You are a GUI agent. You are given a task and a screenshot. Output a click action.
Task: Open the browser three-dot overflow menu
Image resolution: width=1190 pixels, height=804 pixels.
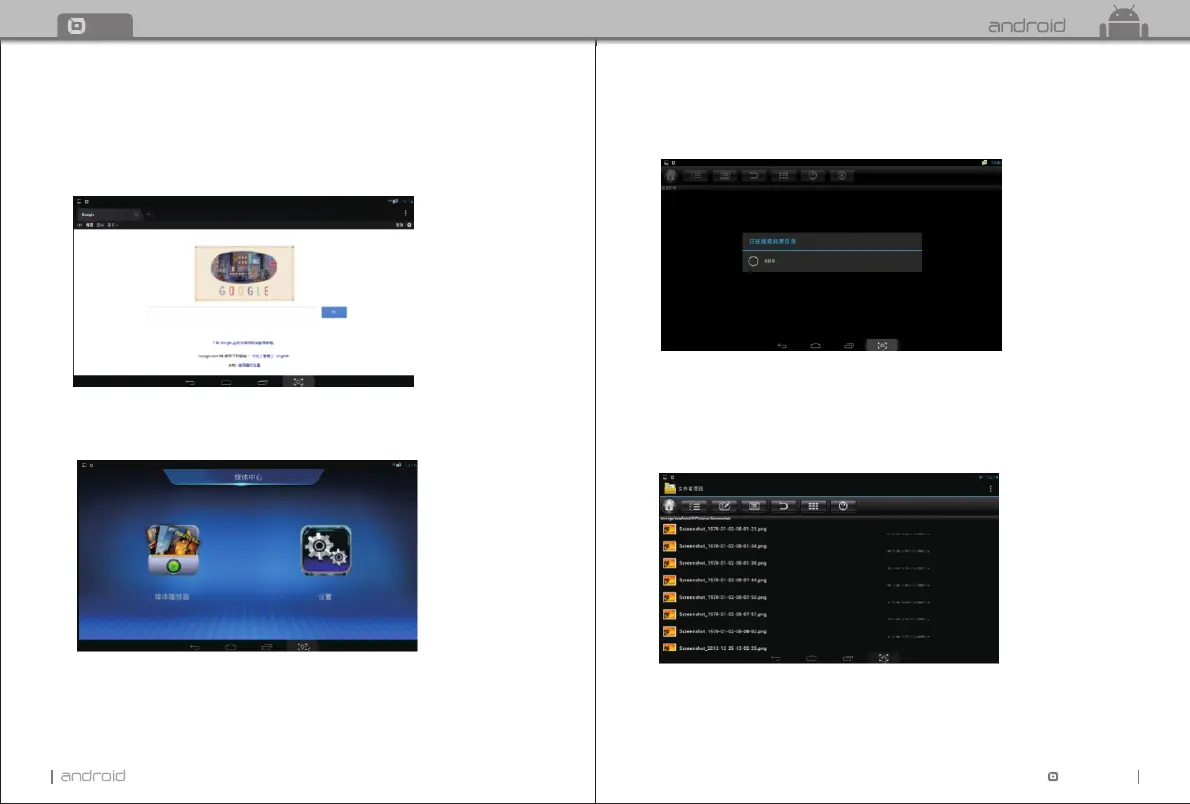405,213
